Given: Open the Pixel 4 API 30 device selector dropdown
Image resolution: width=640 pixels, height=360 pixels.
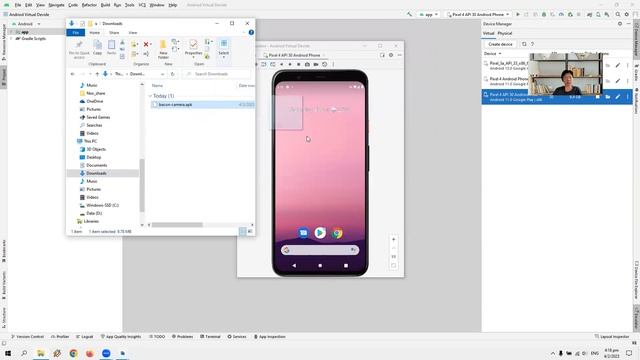Looking at the screenshot, I should tap(478, 14).
